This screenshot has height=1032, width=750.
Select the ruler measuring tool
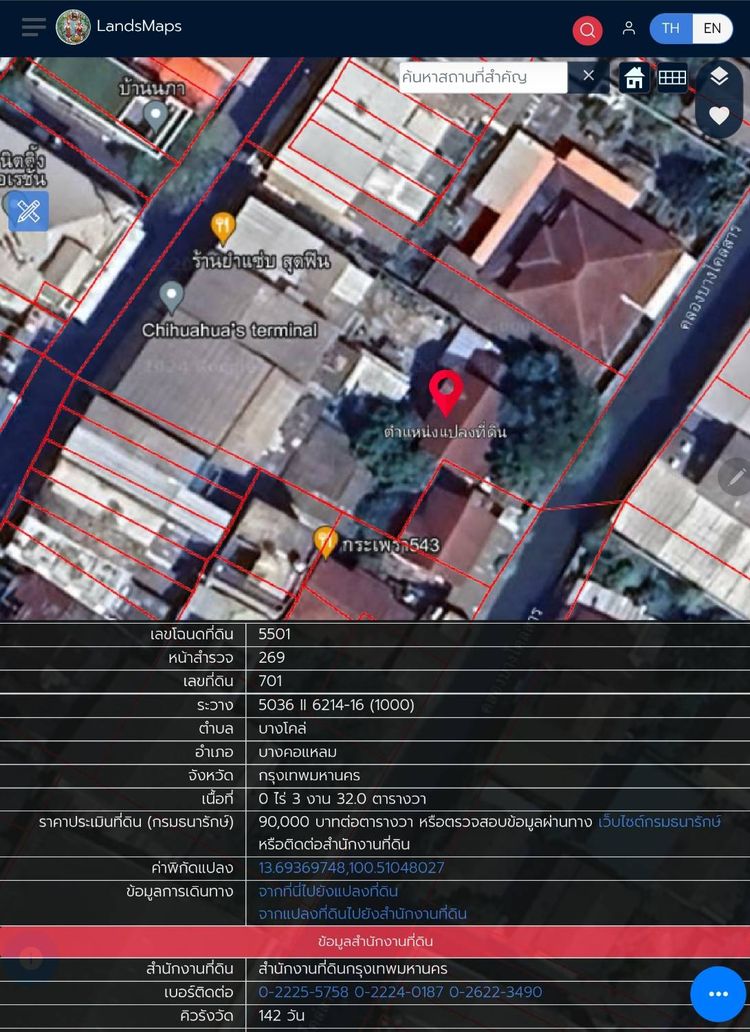28,211
